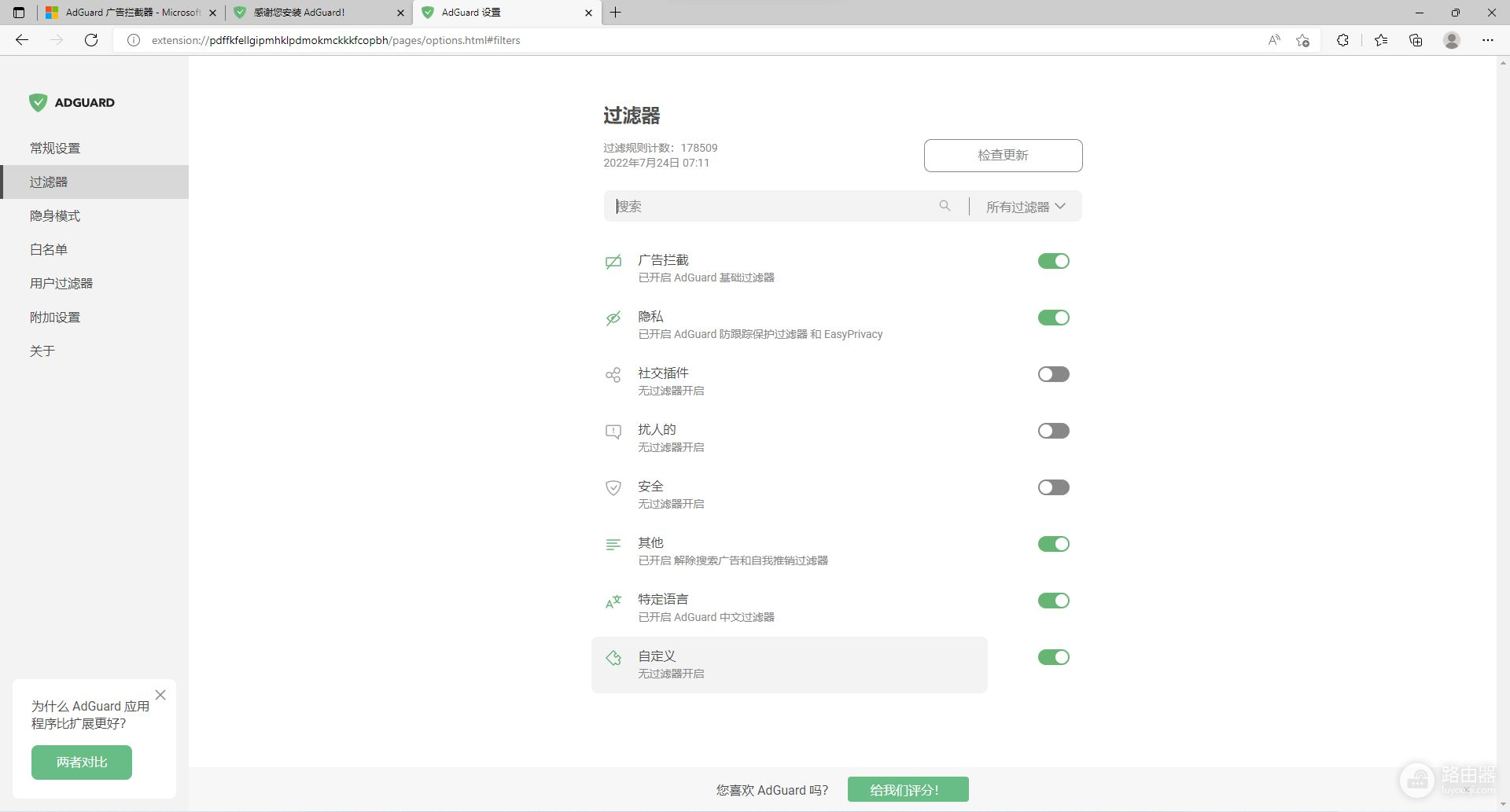The width and height of the screenshot is (1510, 812).
Task: Close the AdGuard 设置 tab
Action: [588, 13]
